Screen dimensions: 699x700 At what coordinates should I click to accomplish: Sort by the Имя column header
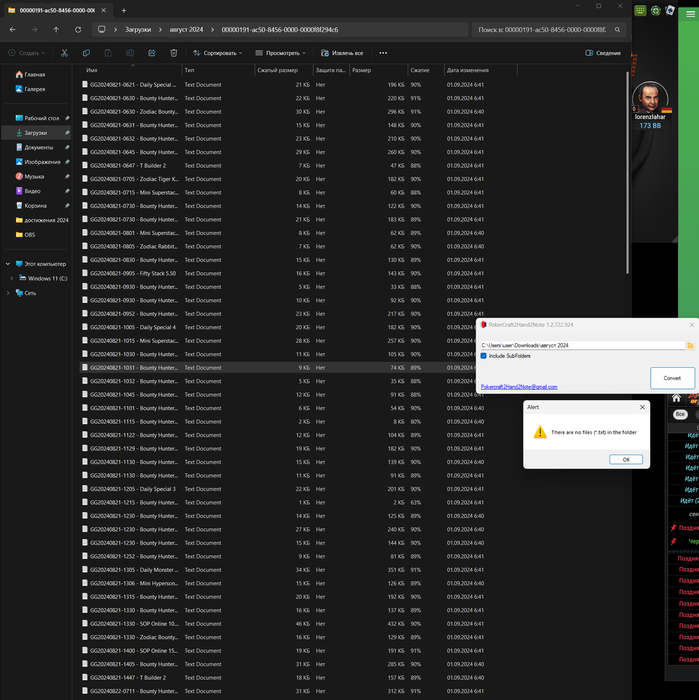click(x=92, y=70)
